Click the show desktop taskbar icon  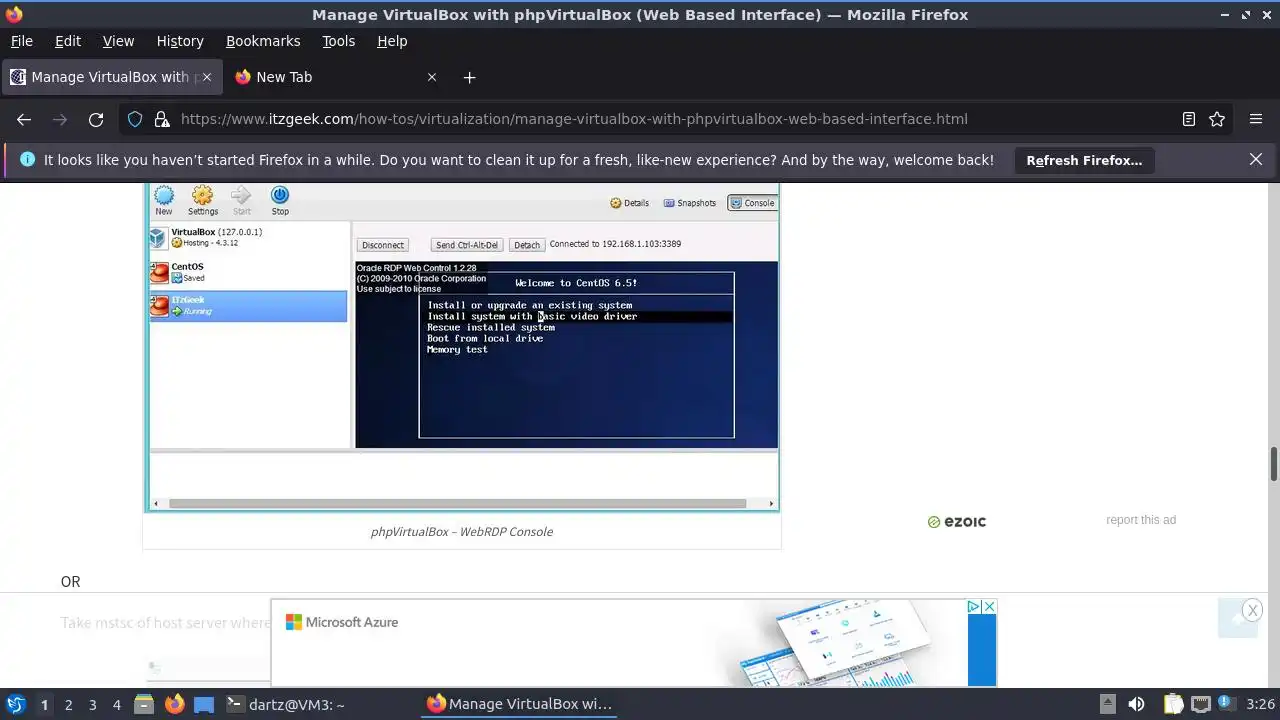click(204, 704)
